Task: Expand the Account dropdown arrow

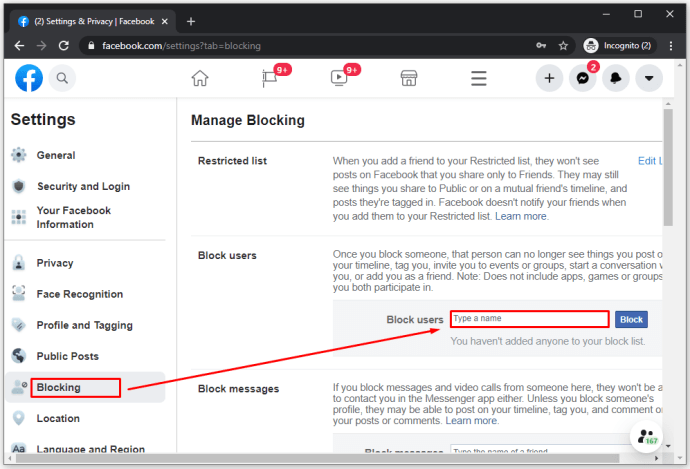Action: (649, 78)
